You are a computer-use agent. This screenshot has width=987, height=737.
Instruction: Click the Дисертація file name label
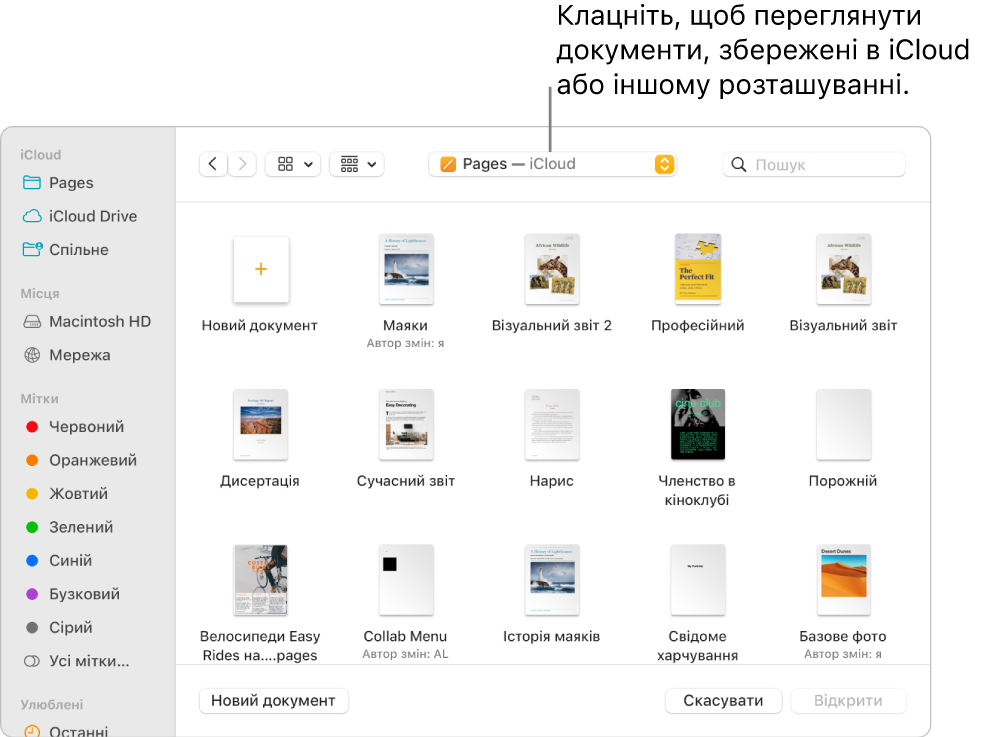tap(260, 481)
